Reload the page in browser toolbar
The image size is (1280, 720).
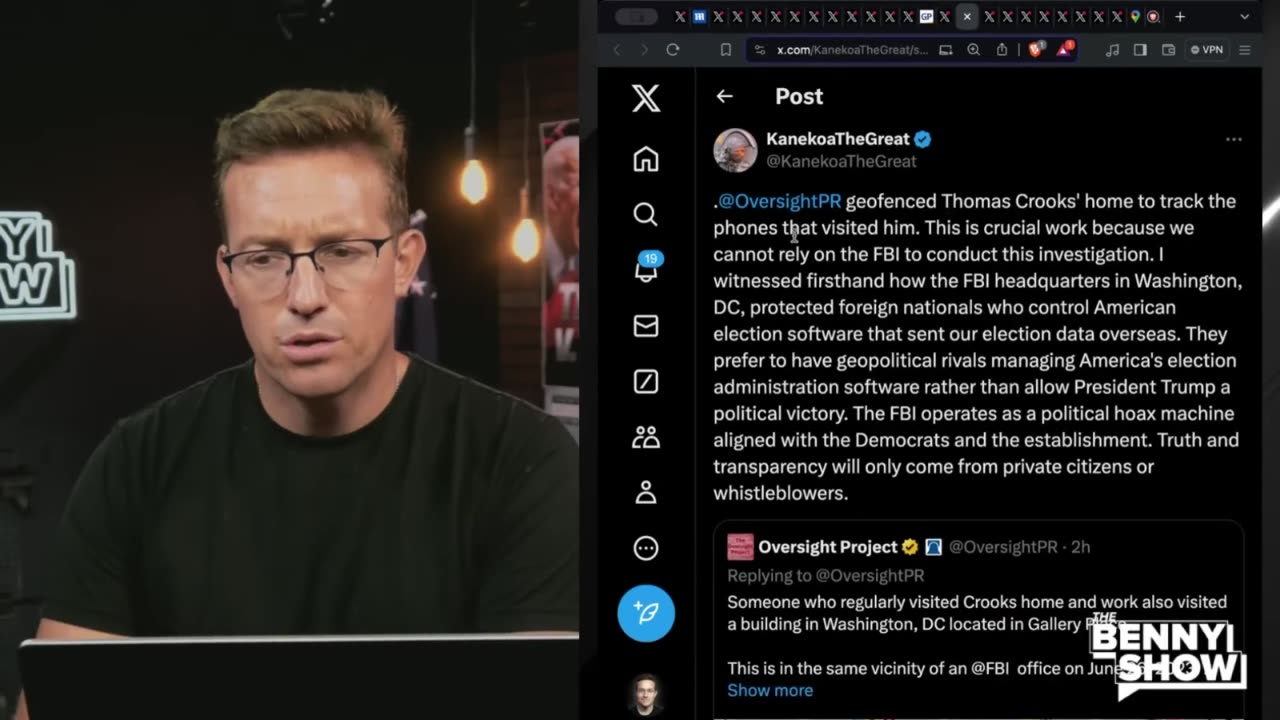point(673,49)
